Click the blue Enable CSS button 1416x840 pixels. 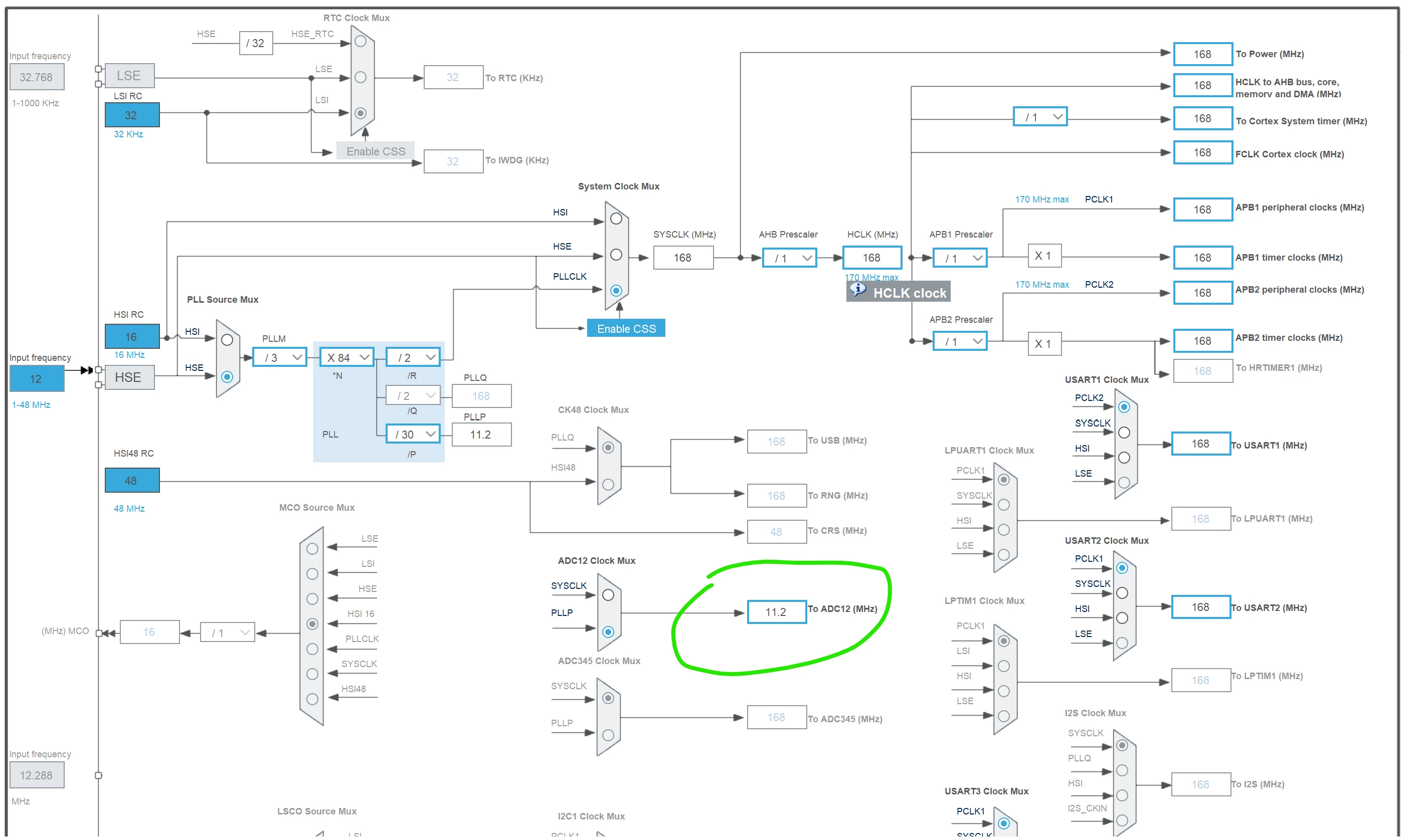[x=626, y=329]
